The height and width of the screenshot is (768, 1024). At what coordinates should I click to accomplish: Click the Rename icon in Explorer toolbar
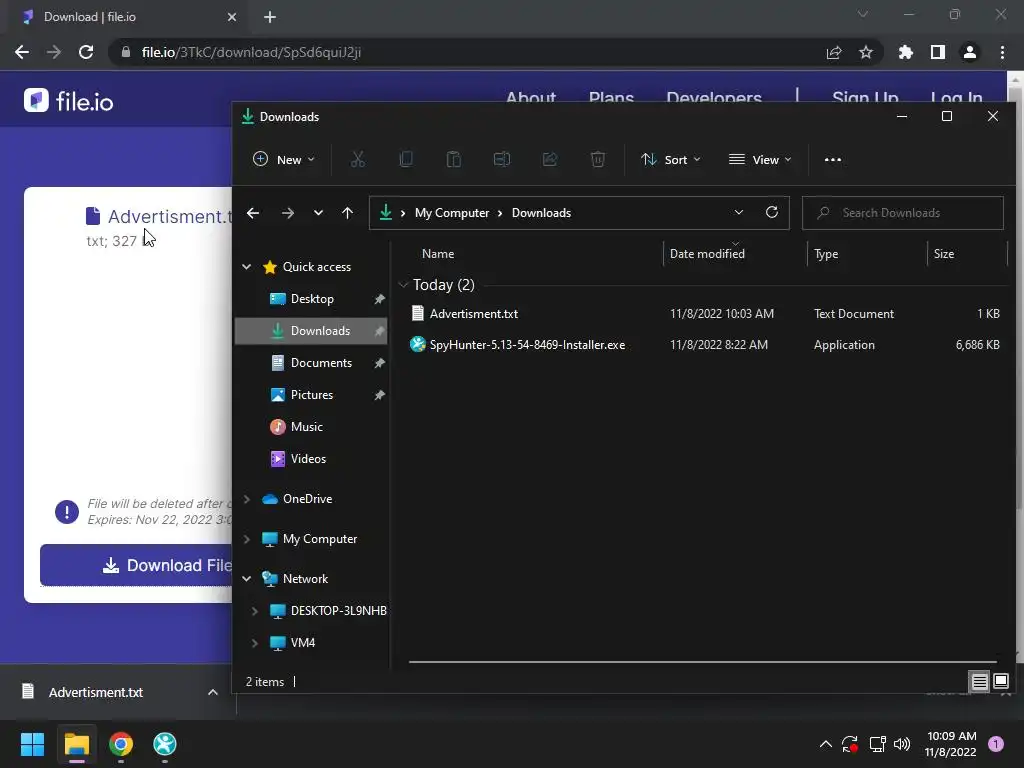[502, 159]
